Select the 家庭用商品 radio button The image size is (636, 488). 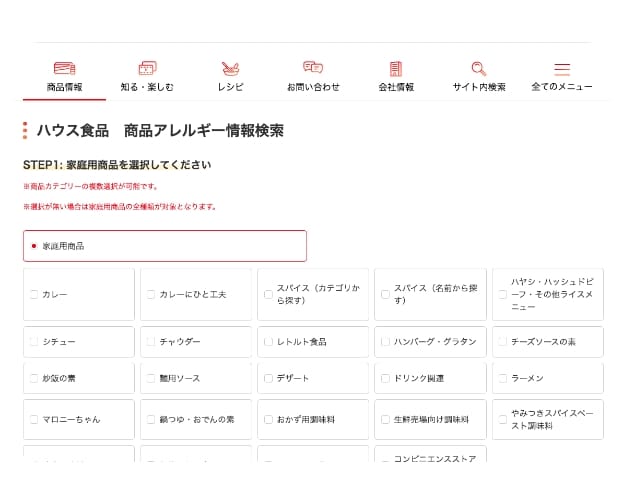34,246
